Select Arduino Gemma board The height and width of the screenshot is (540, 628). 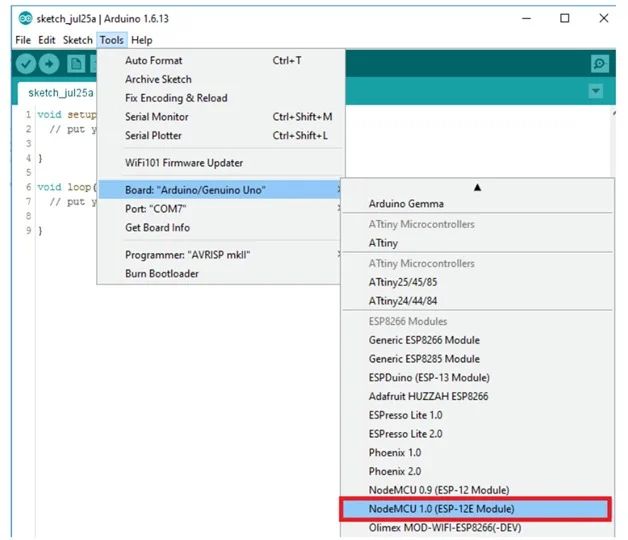[x=477, y=204]
